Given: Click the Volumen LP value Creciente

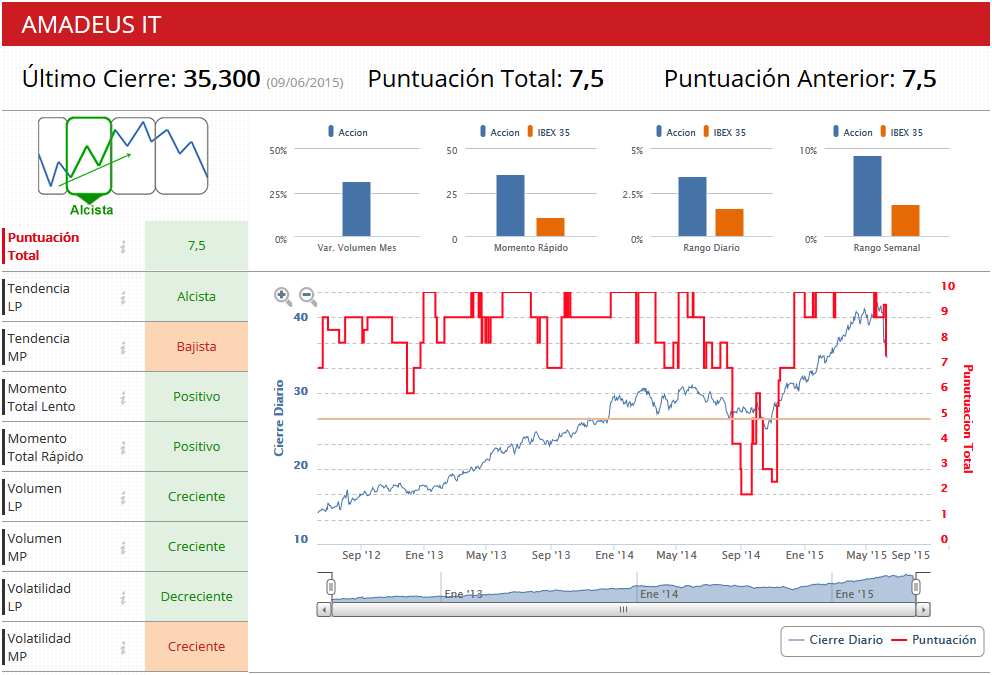Looking at the screenshot, I should click(x=197, y=496).
